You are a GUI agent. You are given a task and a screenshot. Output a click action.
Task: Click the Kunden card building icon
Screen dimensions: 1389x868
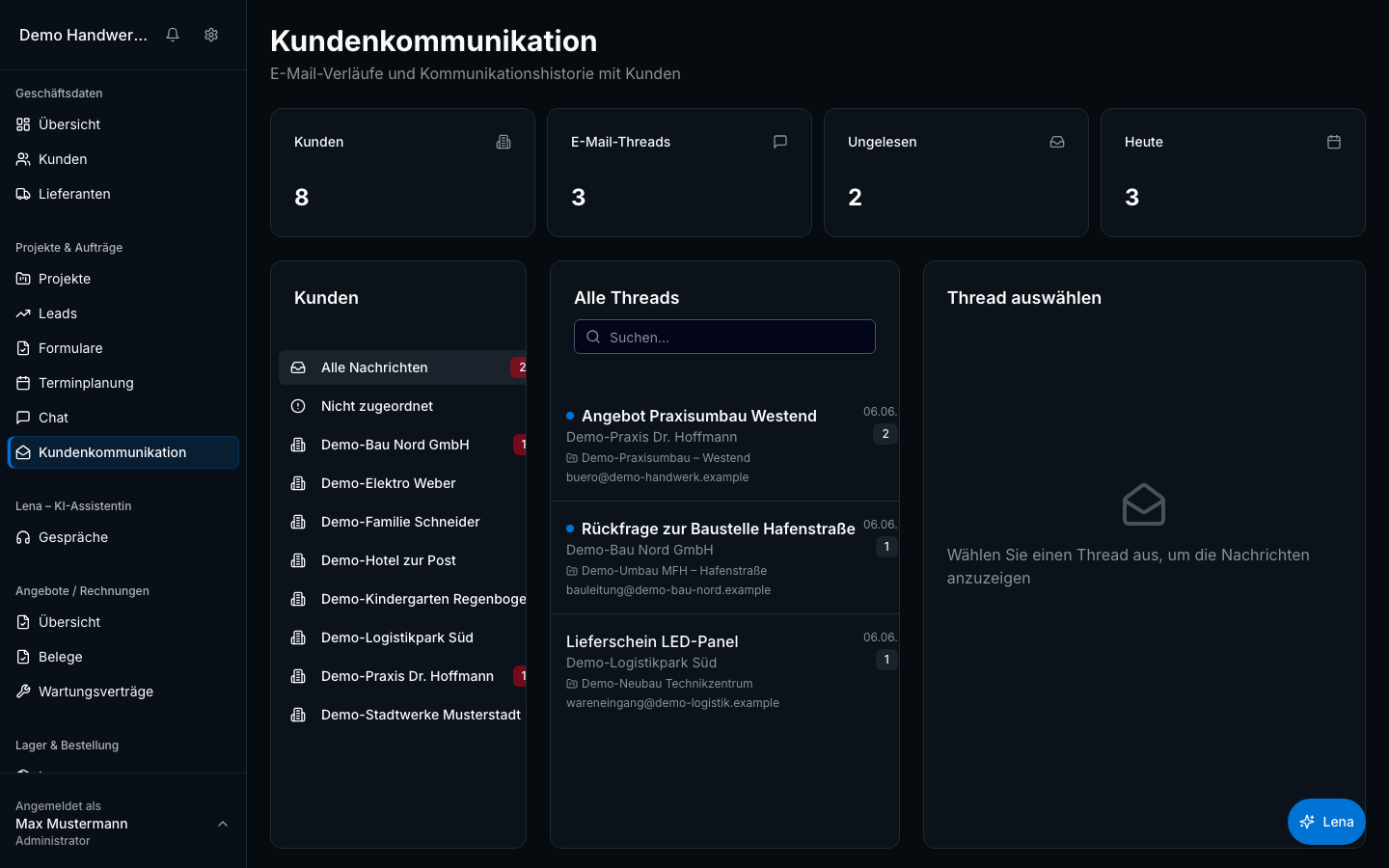pos(504,142)
